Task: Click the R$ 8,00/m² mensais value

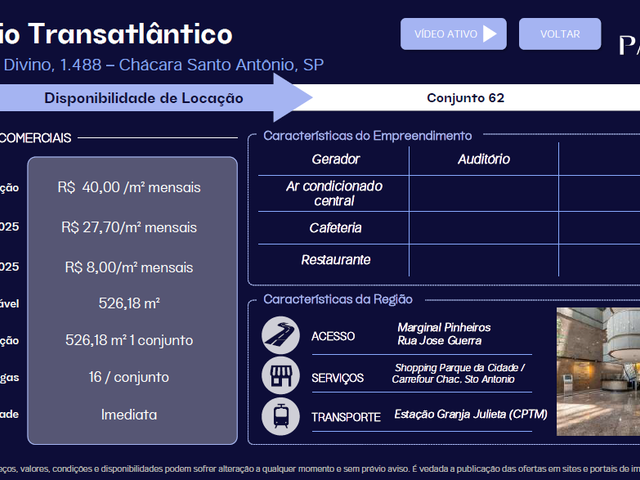Action: coord(129,267)
